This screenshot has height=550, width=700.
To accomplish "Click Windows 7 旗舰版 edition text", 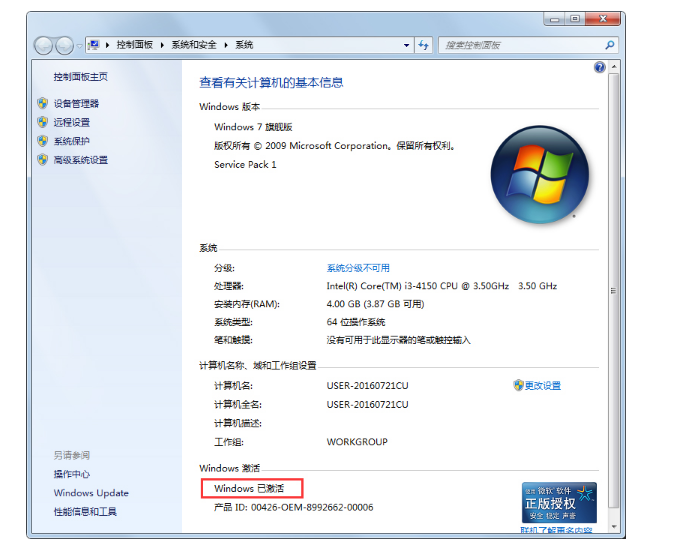I will click(253, 127).
